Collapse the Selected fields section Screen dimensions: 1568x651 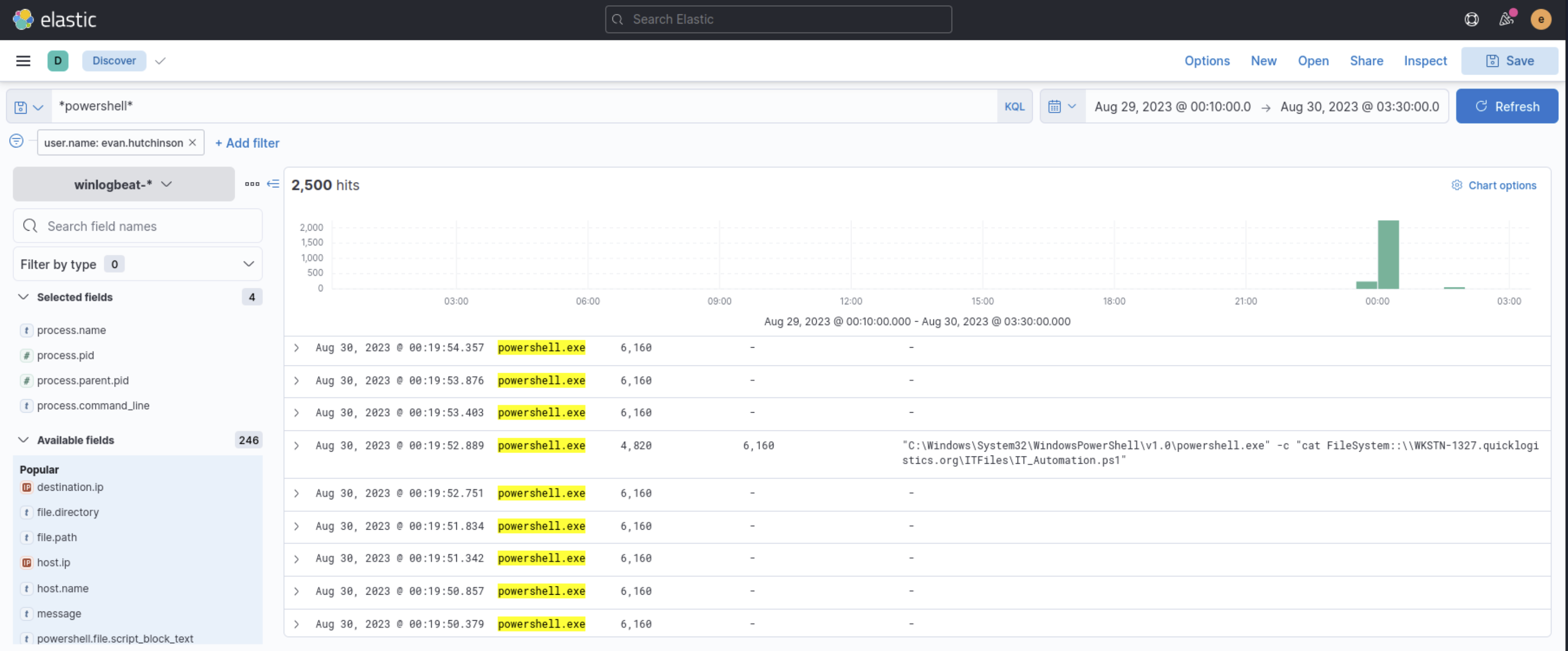[23, 297]
